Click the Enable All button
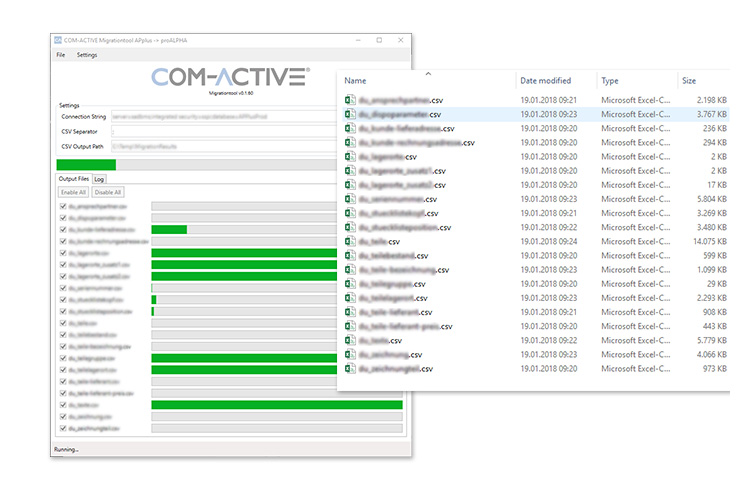 73,192
